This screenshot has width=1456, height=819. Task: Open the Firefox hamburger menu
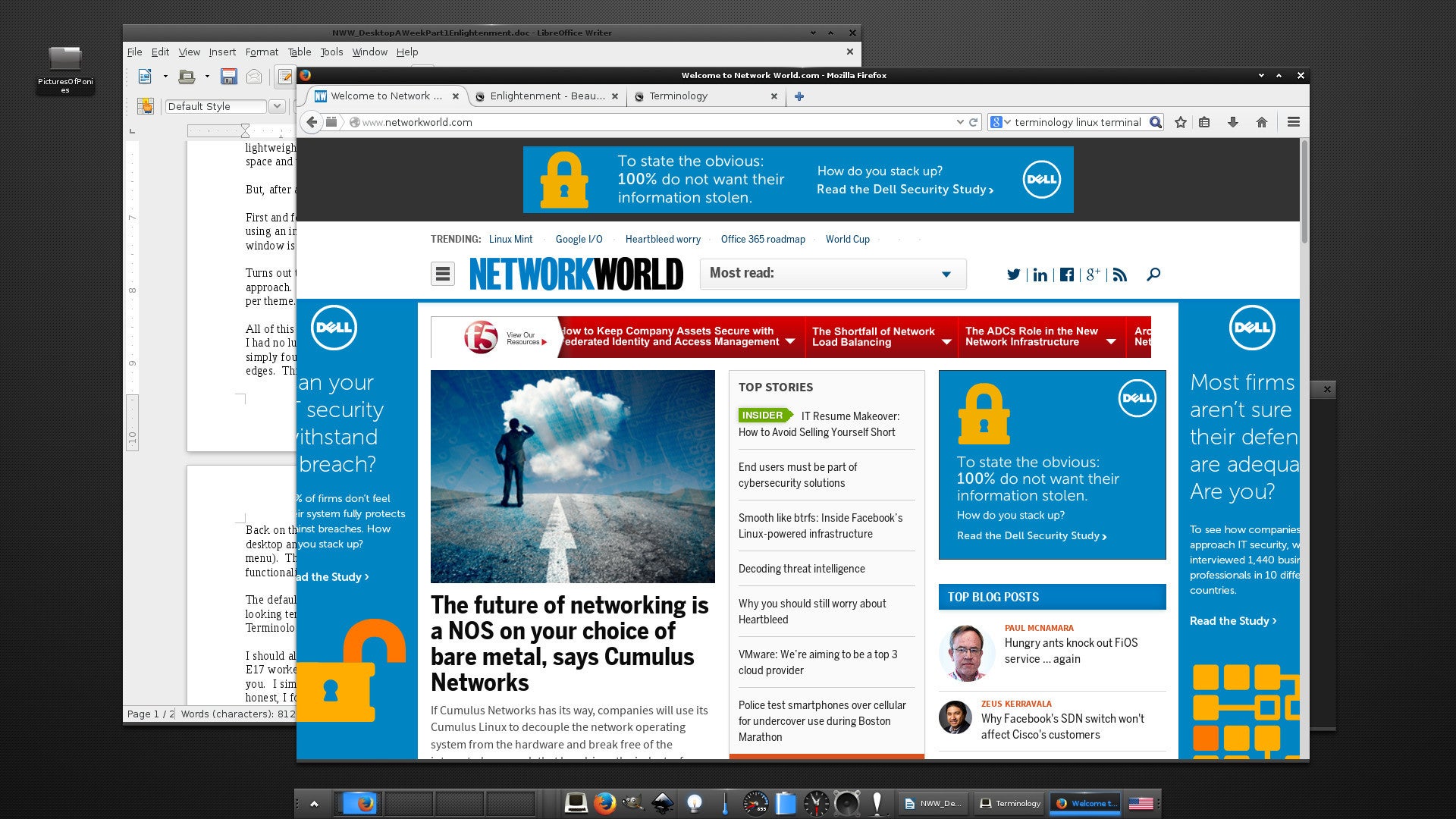point(1294,122)
